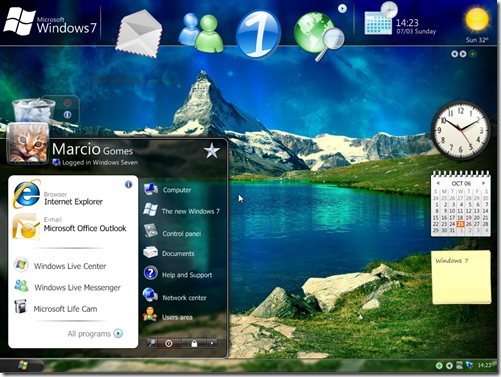Click the Windows Live Center flag icon

point(21,265)
